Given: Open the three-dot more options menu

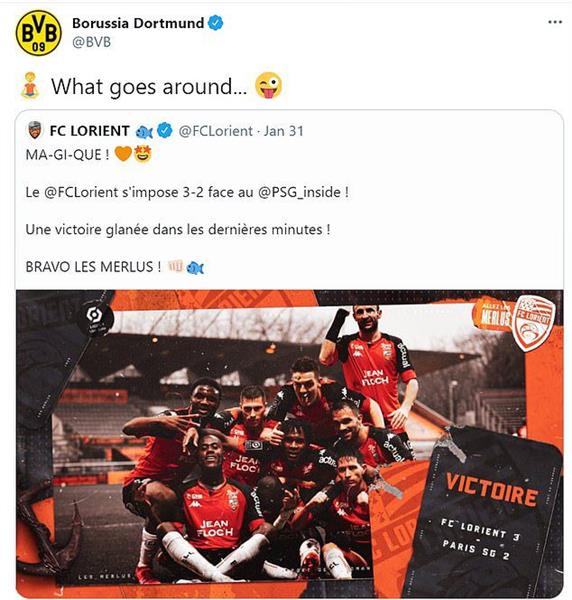Looking at the screenshot, I should click(x=555, y=22).
